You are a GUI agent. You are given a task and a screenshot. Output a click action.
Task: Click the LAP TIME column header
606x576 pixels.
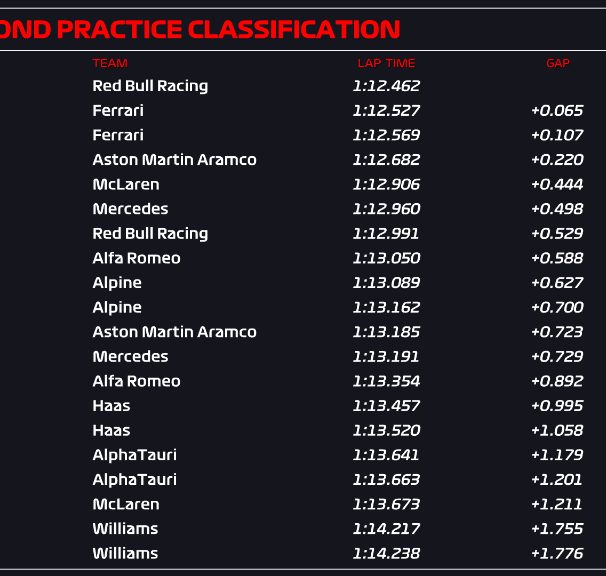coord(386,63)
